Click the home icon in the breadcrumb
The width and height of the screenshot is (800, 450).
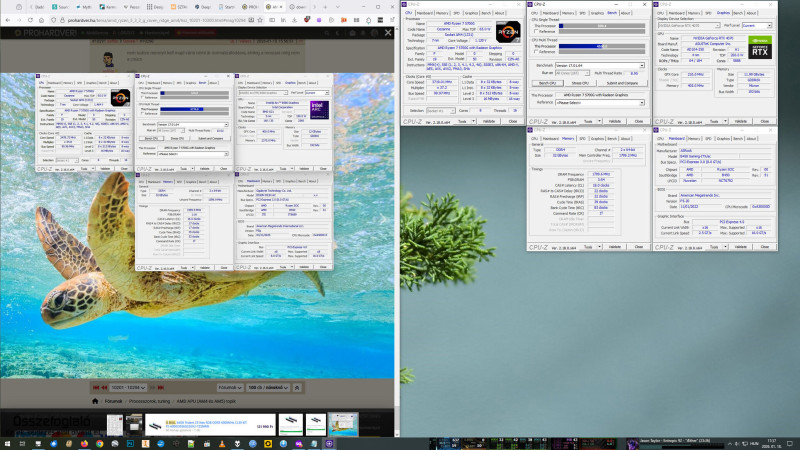click(95, 402)
